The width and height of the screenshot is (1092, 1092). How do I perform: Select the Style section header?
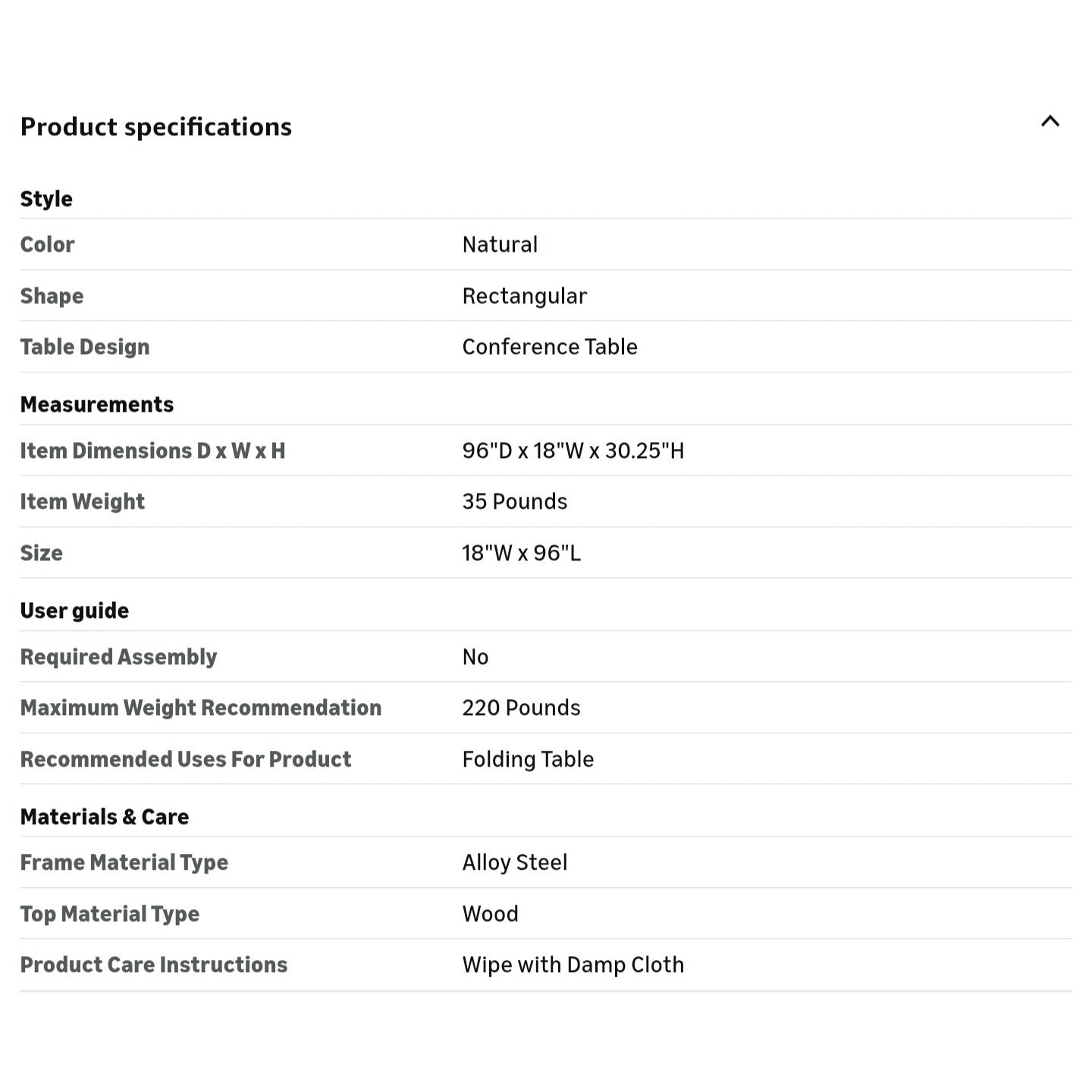click(x=46, y=199)
